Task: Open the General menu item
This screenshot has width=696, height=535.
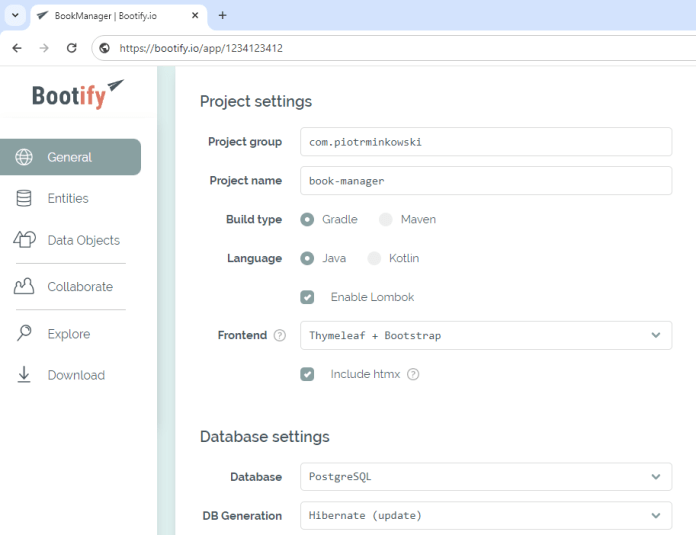Action: tap(71, 157)
